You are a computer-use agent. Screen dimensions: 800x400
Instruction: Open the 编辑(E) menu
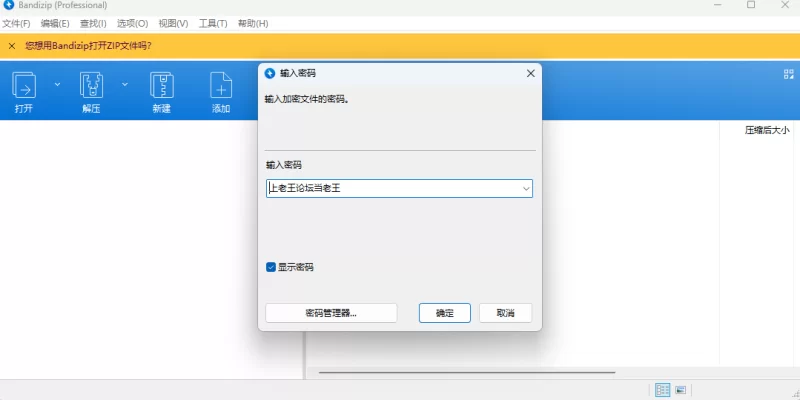(55, 23)
